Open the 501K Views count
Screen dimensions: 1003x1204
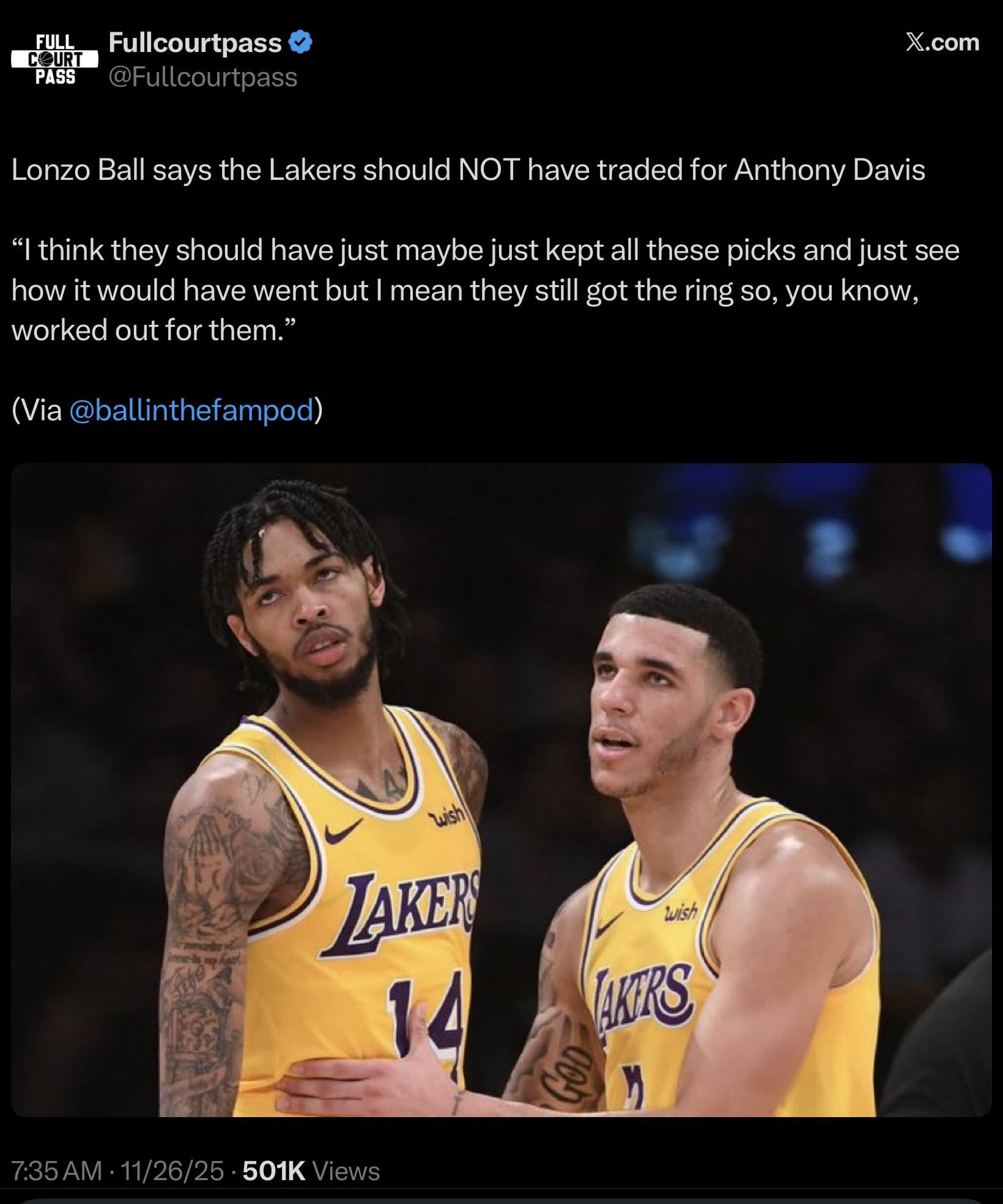coord(311,1171)
